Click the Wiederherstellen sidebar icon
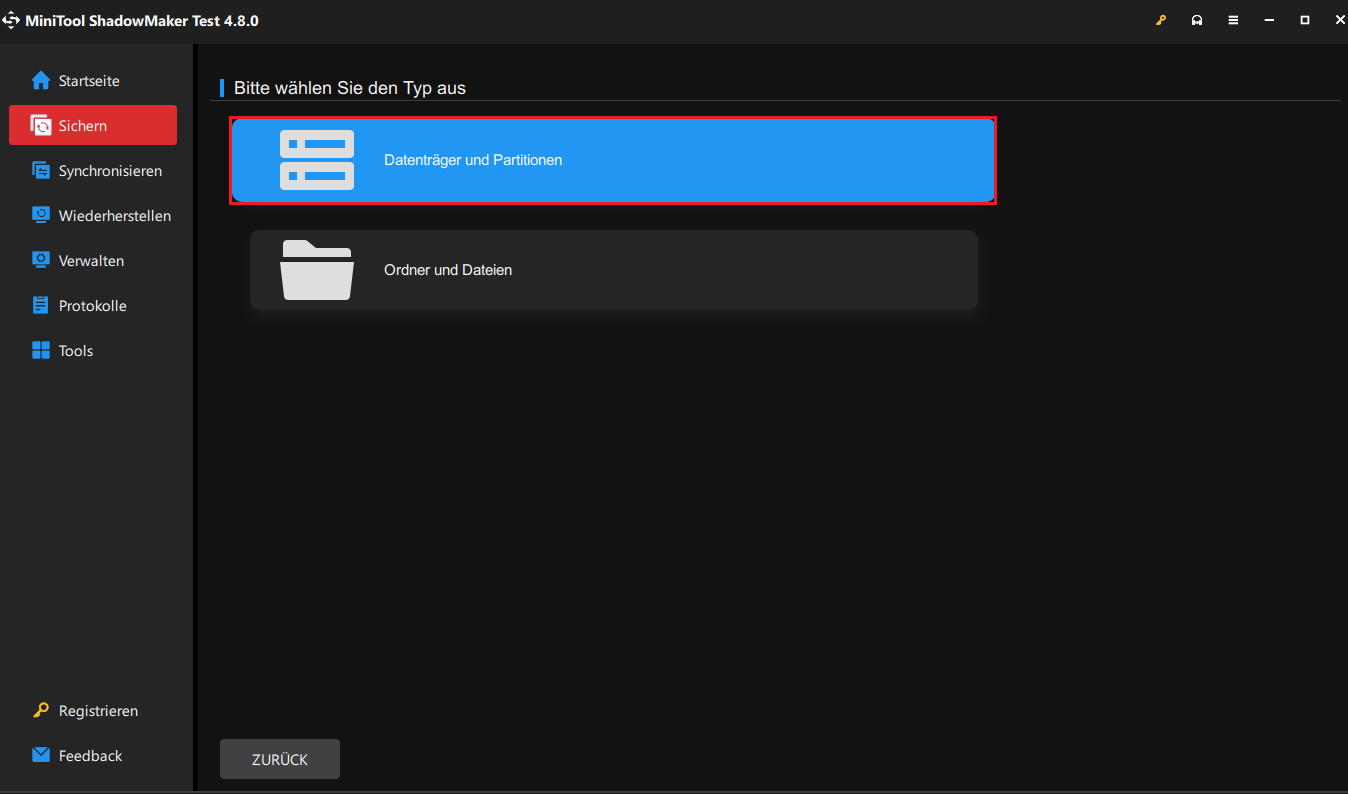The image size is (1348, 794). tap(41, 215)
